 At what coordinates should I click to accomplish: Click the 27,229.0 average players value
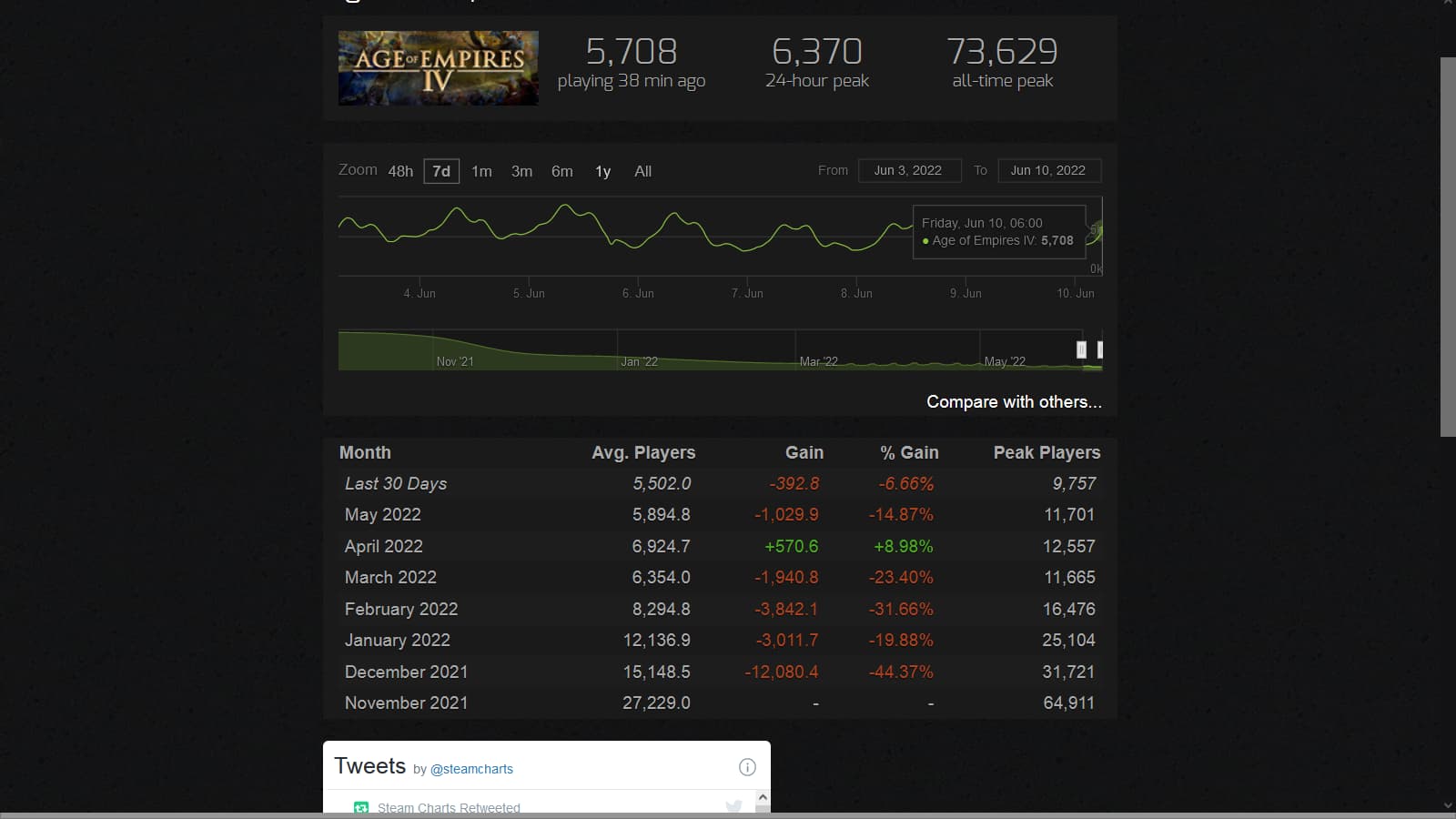pyautogui.click(x=656, y=703)
